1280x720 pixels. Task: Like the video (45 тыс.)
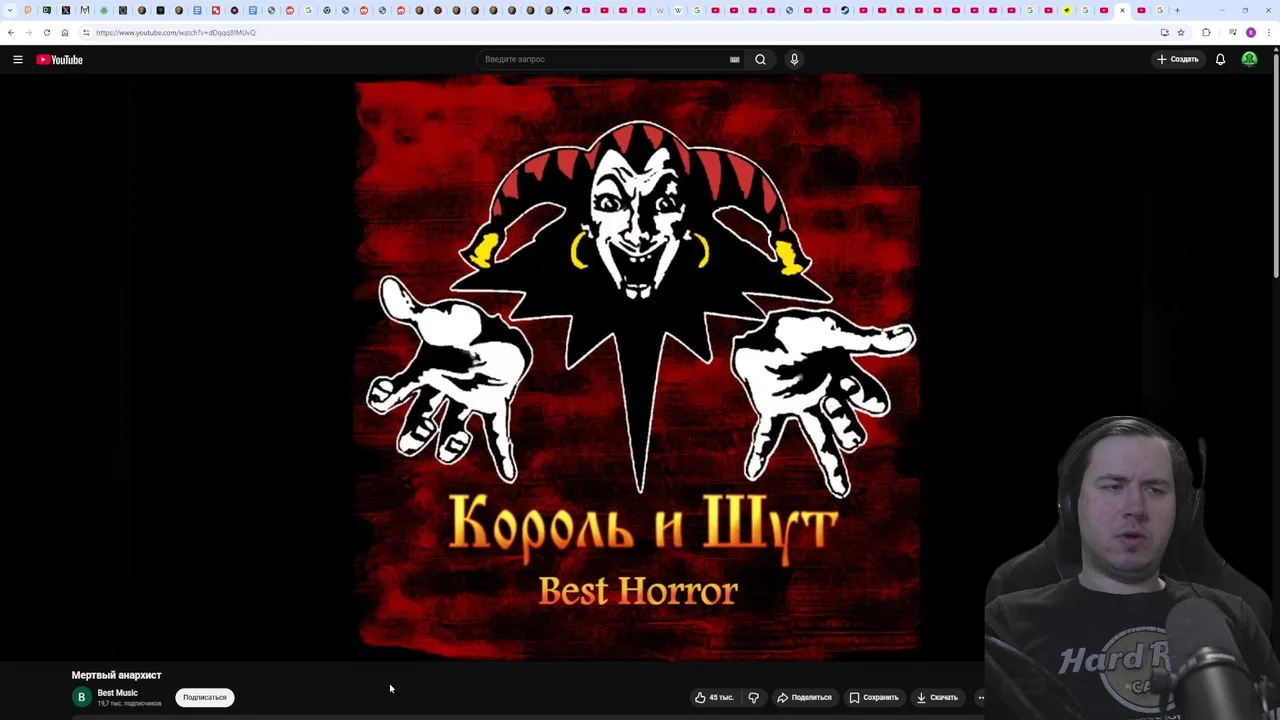point(715,697)
